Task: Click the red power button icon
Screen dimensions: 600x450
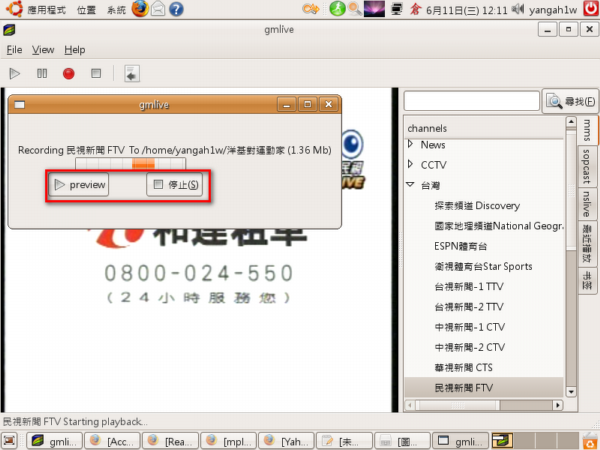Action: tap(591, 9)
